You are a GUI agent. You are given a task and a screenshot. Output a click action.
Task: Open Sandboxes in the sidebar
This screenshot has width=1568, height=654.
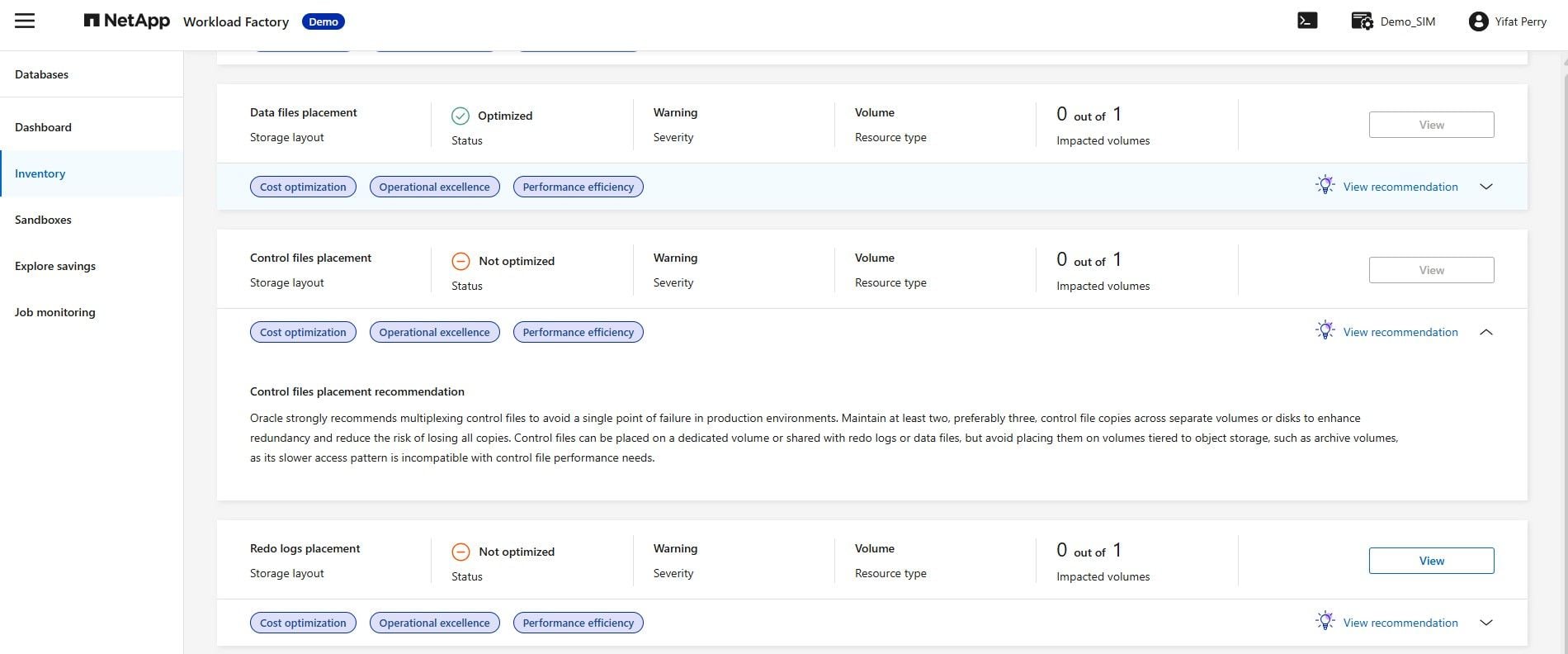(43, 220)
